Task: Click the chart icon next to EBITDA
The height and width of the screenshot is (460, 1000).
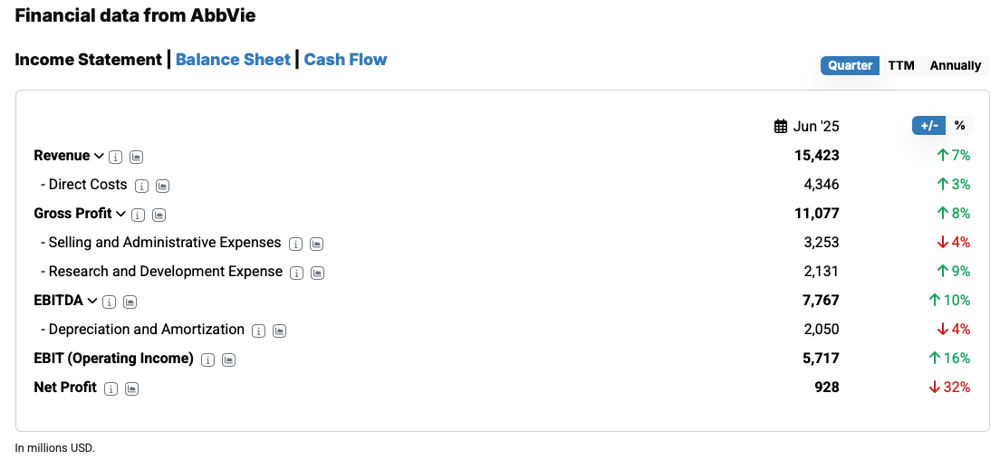Action: (x=129, y=302)
